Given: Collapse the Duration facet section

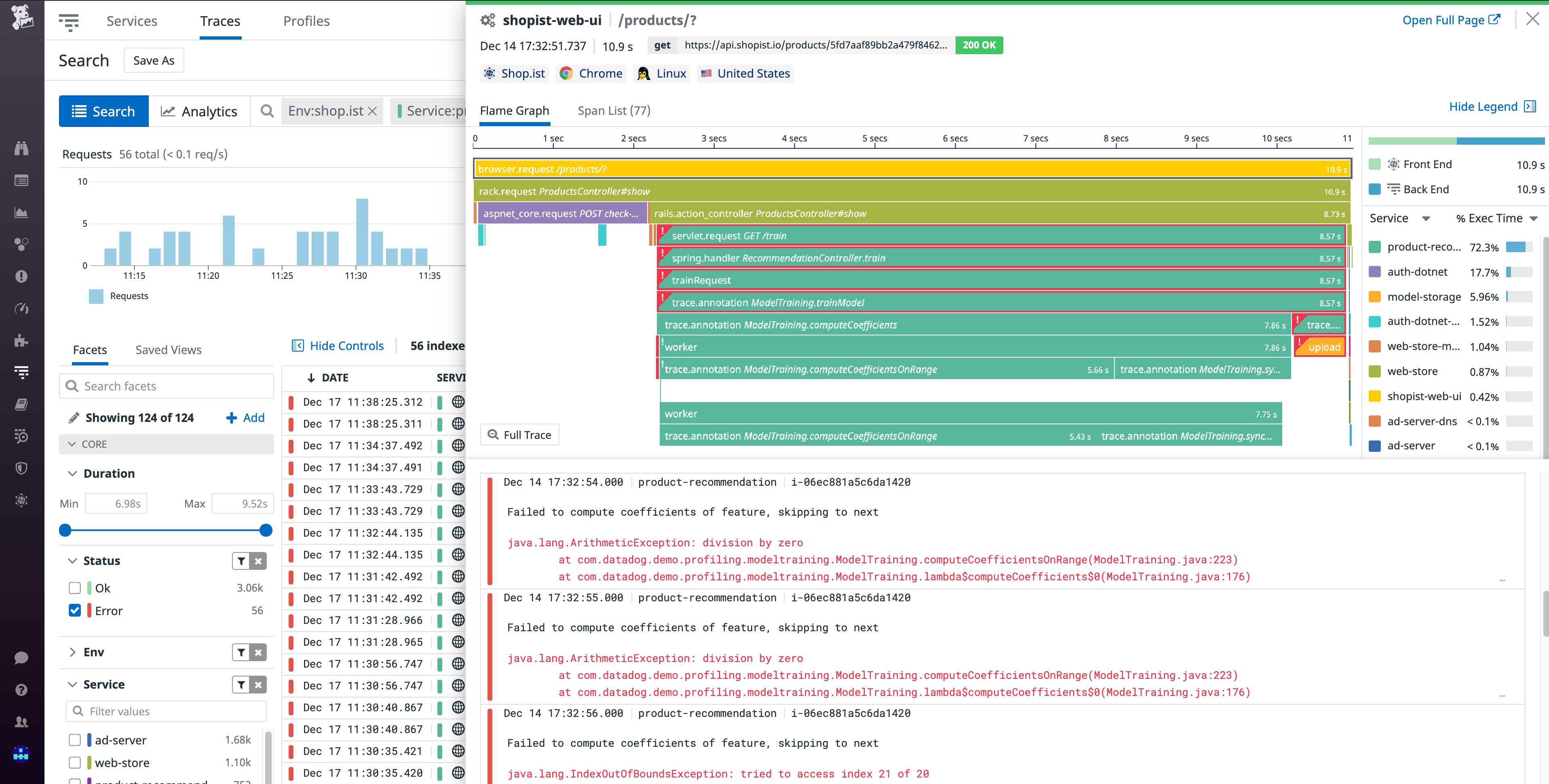Looking at the screenshot, I should (x=72, y=473).
